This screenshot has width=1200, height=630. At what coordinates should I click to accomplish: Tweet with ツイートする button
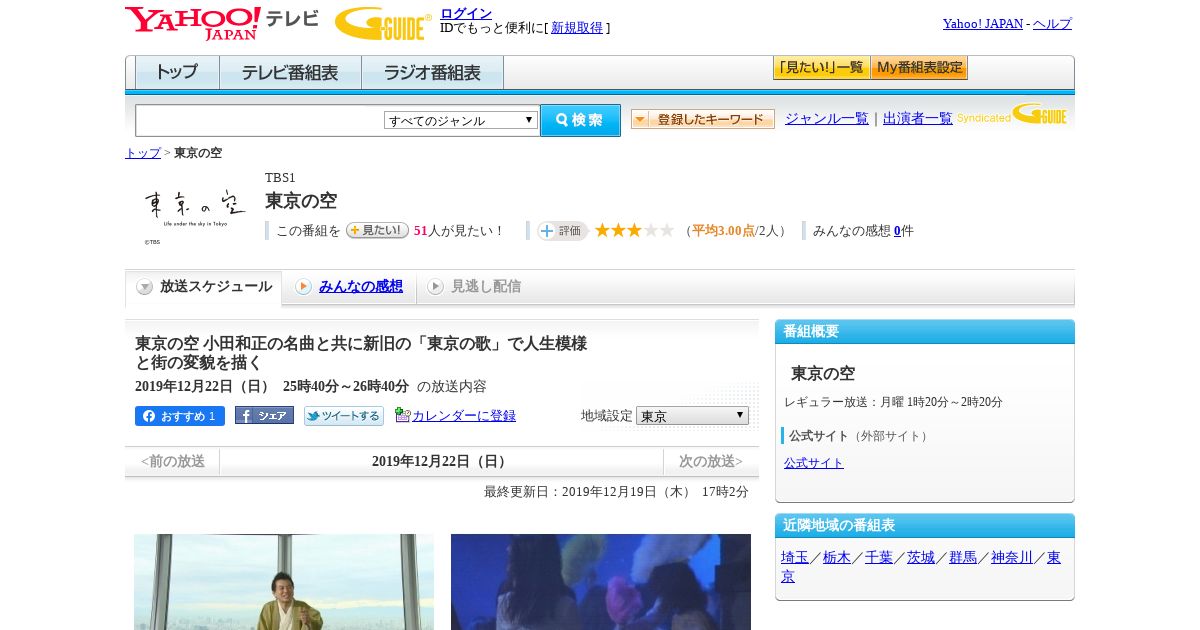tap(344, 416)
